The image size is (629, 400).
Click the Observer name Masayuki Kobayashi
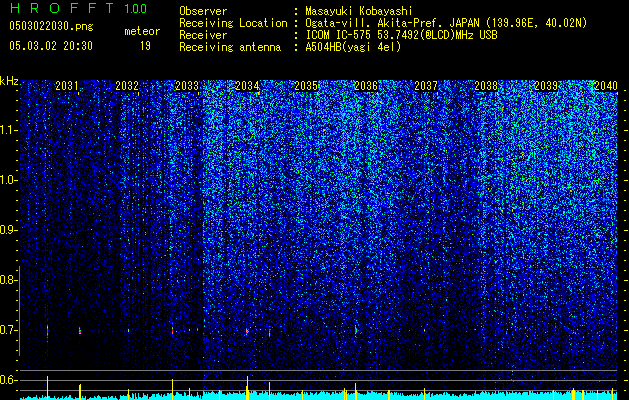[359, 11]
